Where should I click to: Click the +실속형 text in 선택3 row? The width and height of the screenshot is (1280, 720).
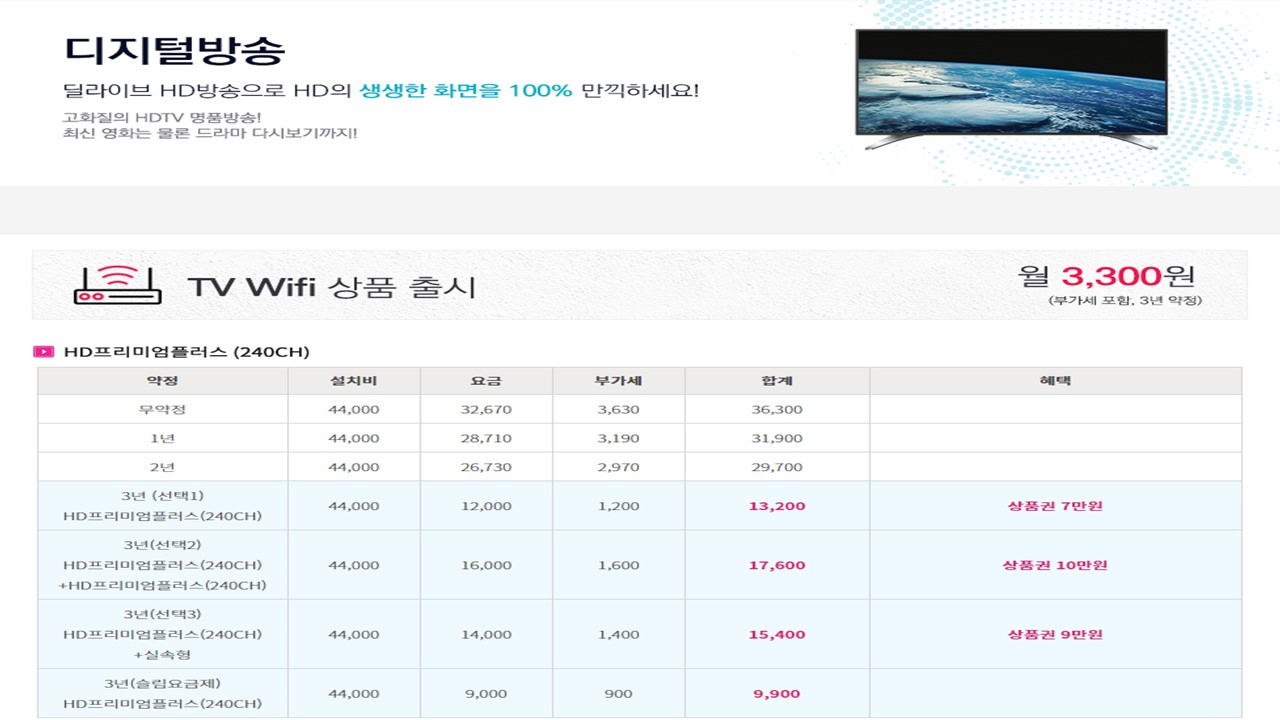162,654
